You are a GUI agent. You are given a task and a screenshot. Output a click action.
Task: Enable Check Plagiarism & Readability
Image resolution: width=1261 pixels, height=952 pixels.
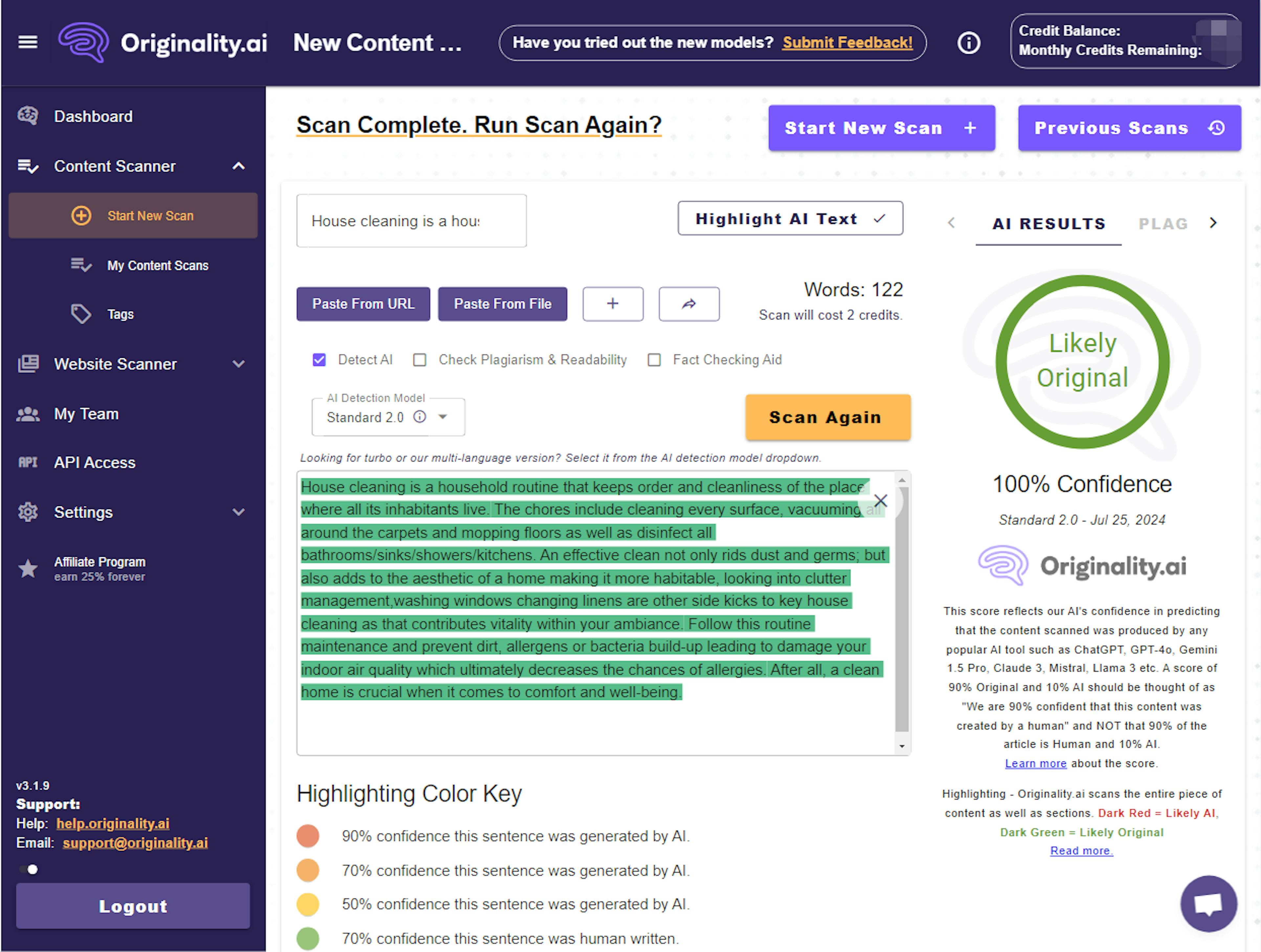click(420, 359)
